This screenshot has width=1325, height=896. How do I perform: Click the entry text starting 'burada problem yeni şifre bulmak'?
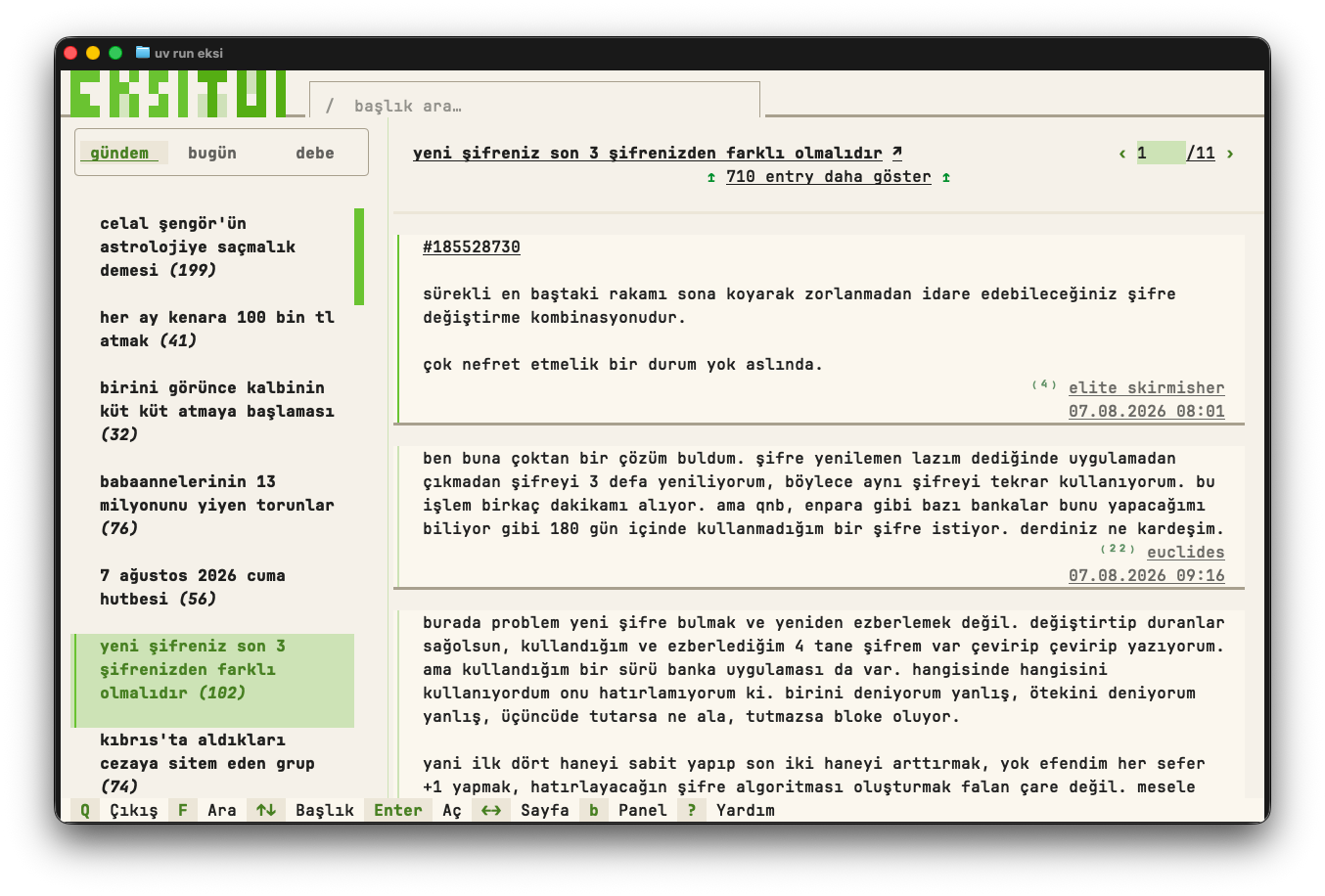824,669
